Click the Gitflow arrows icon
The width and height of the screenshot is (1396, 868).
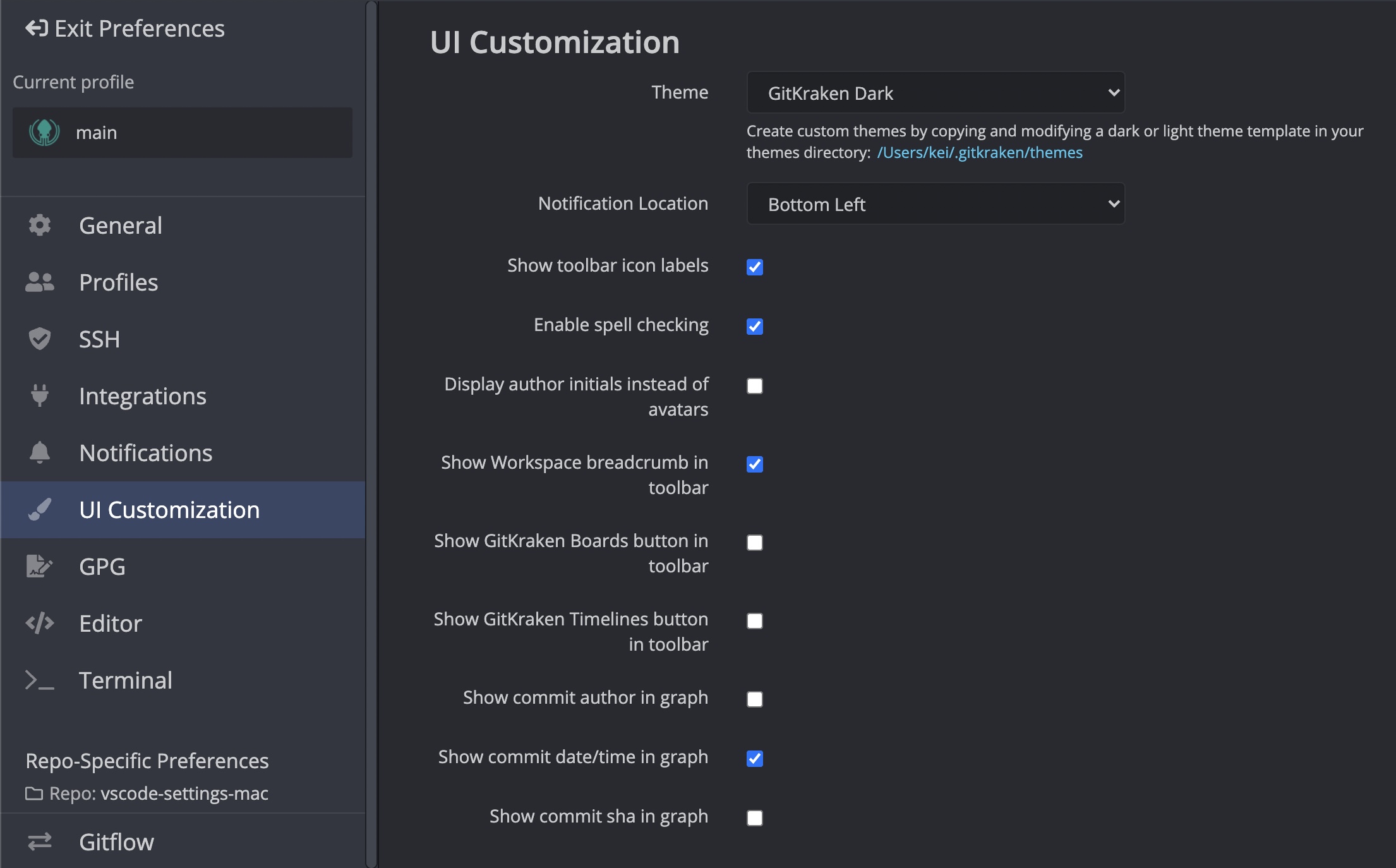pos(40,841)
